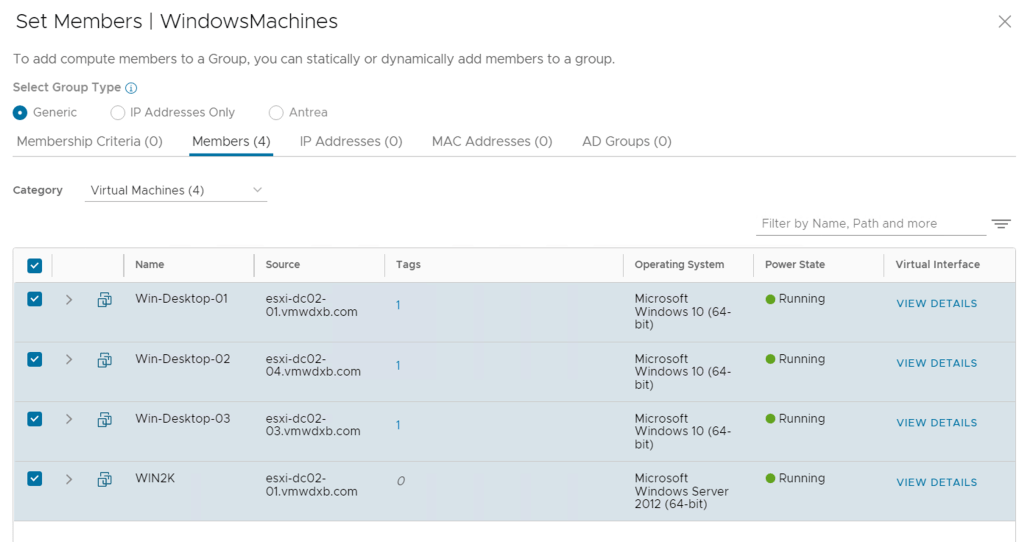The image size is (1022, 542).
Task: Toggle the select-all header checkbox
Action: point(35,265)
